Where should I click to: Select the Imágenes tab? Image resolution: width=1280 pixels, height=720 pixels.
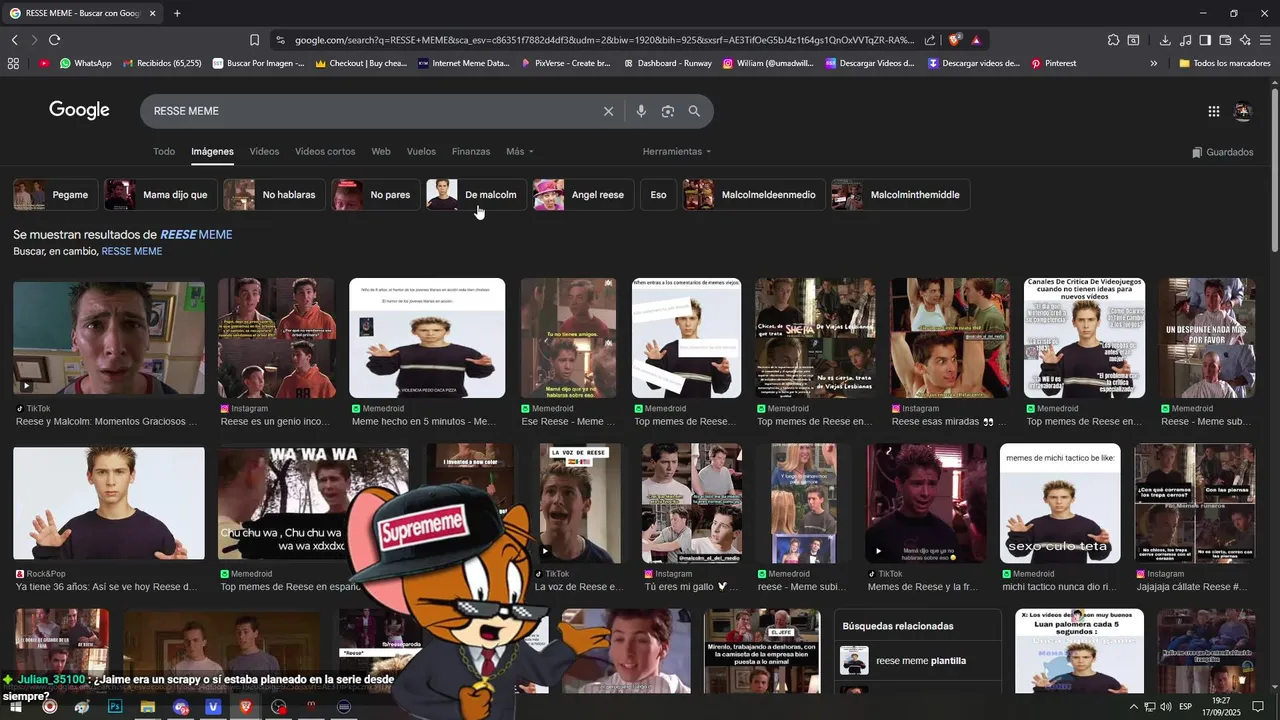coord(212,151)
